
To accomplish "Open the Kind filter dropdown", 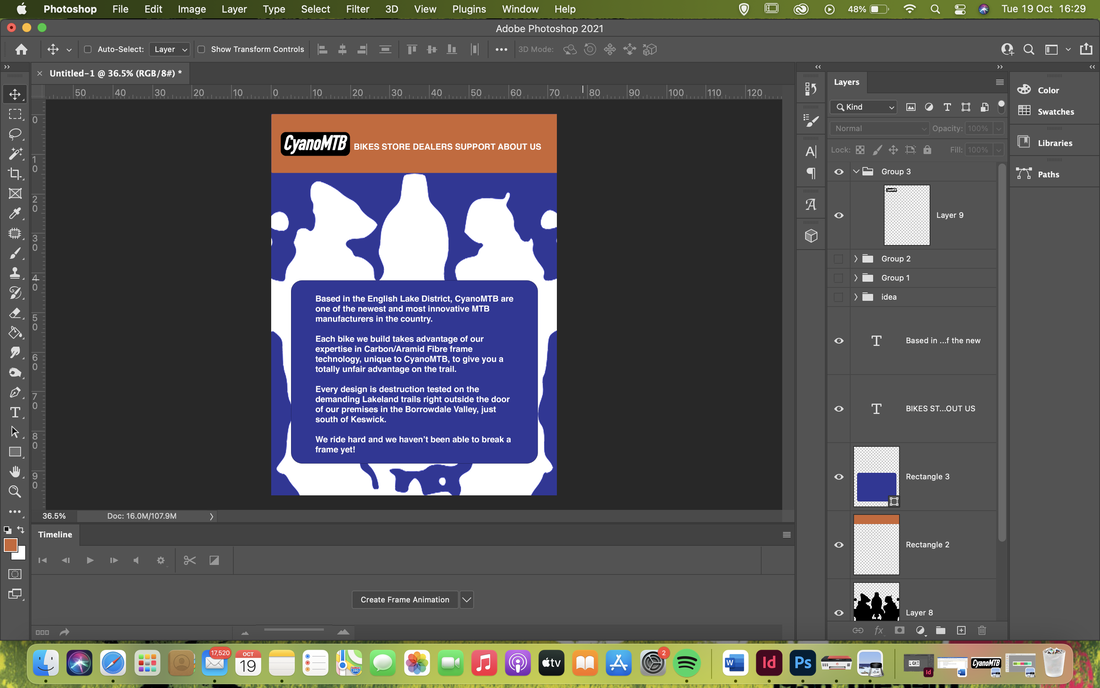I will click(x=864, y=107).
